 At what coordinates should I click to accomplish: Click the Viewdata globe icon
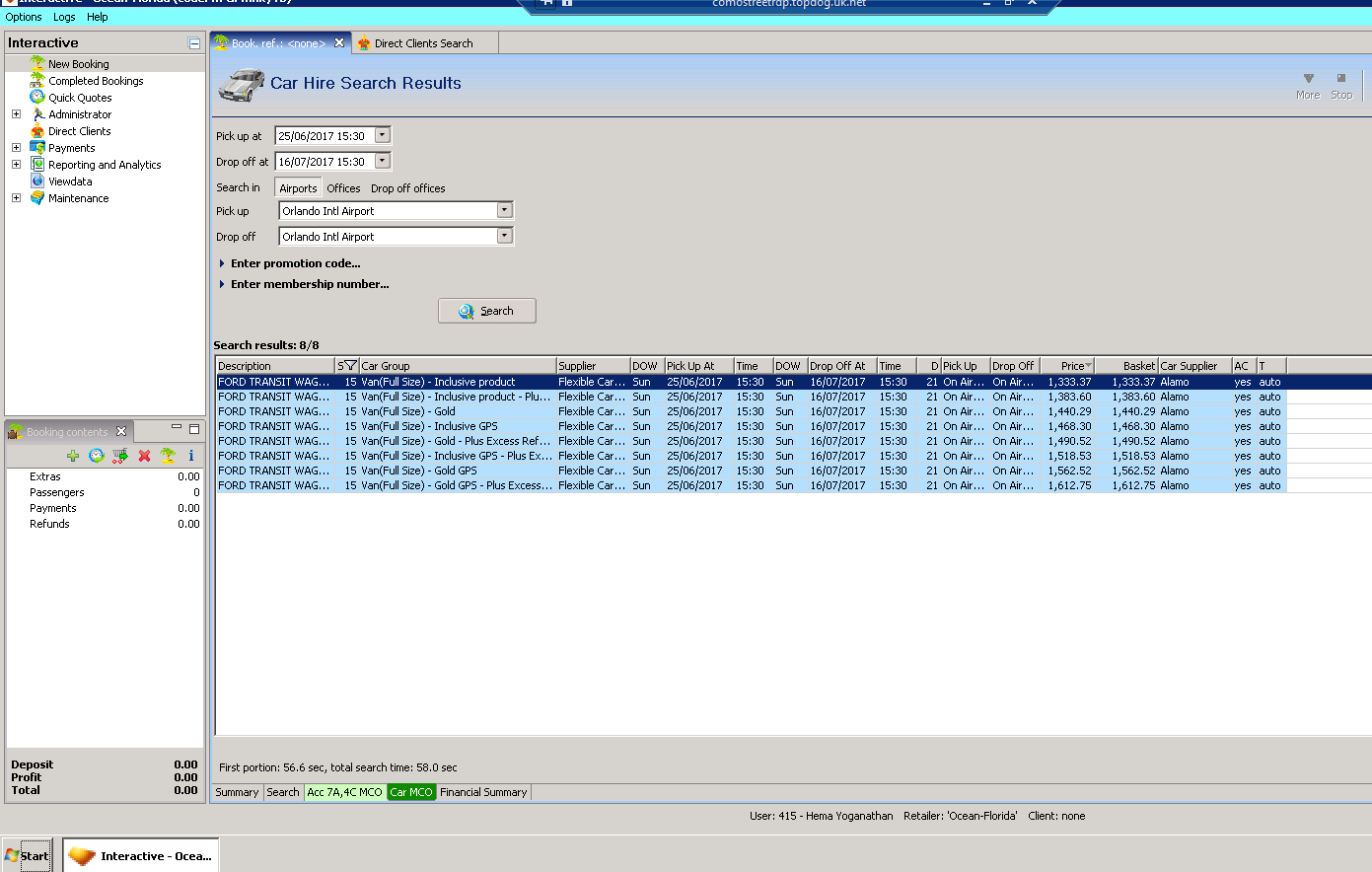37,181
